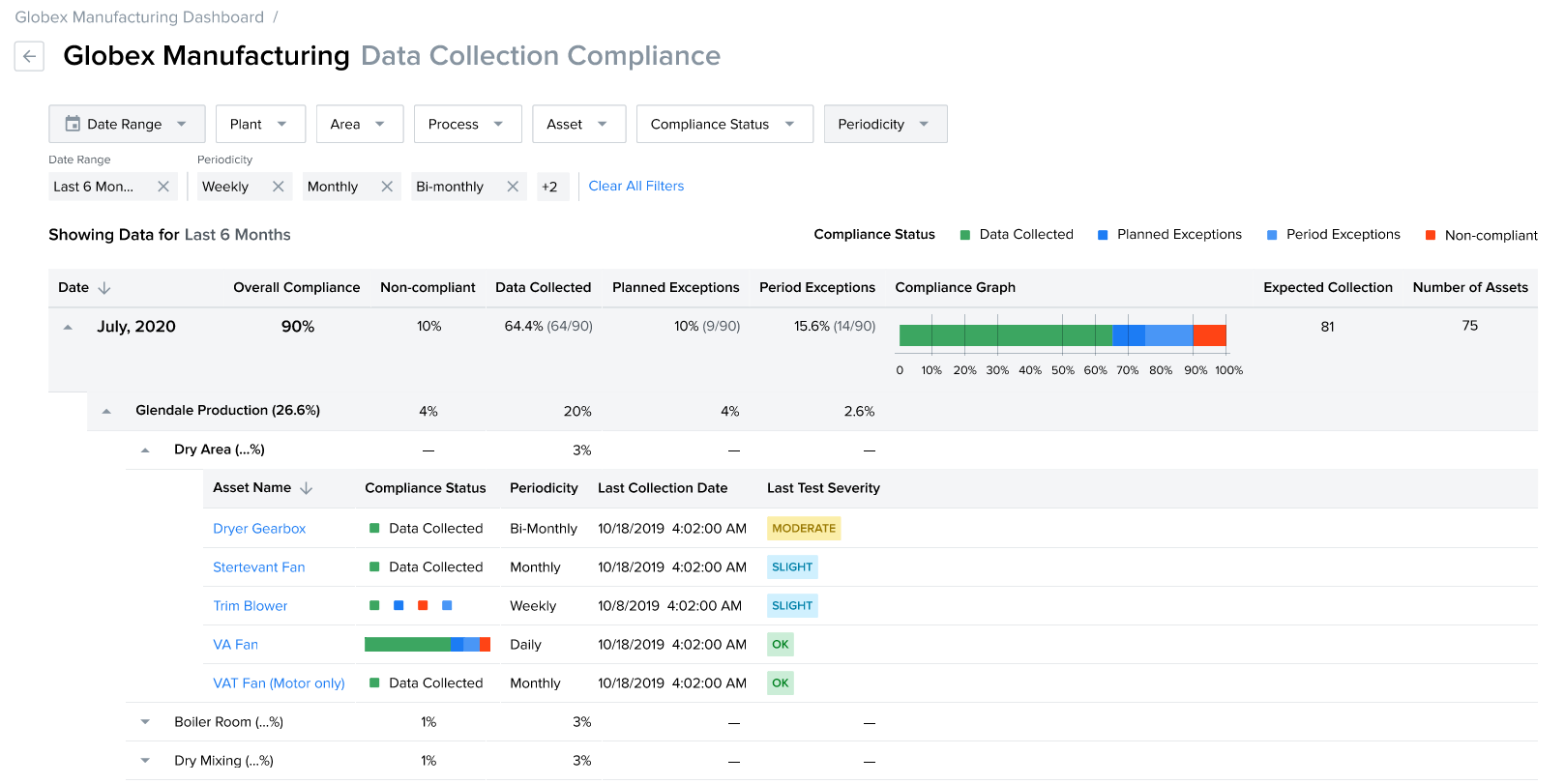Click the 15.6% (14/90) period exceptions value
The width and height of the screenshot is (1565, 784).
pyautogui.click(x=835, y=327)
